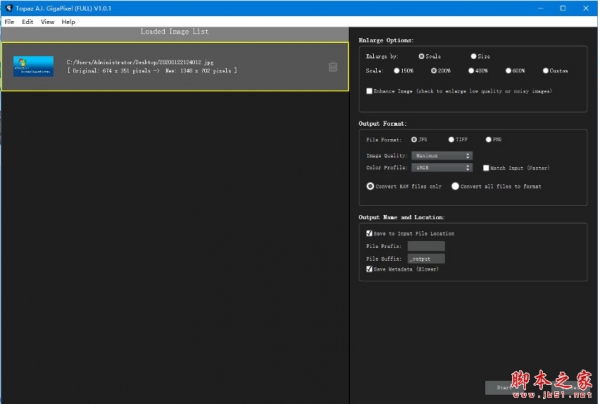Click the Topaz GigaPixel title bar logo

7,8
